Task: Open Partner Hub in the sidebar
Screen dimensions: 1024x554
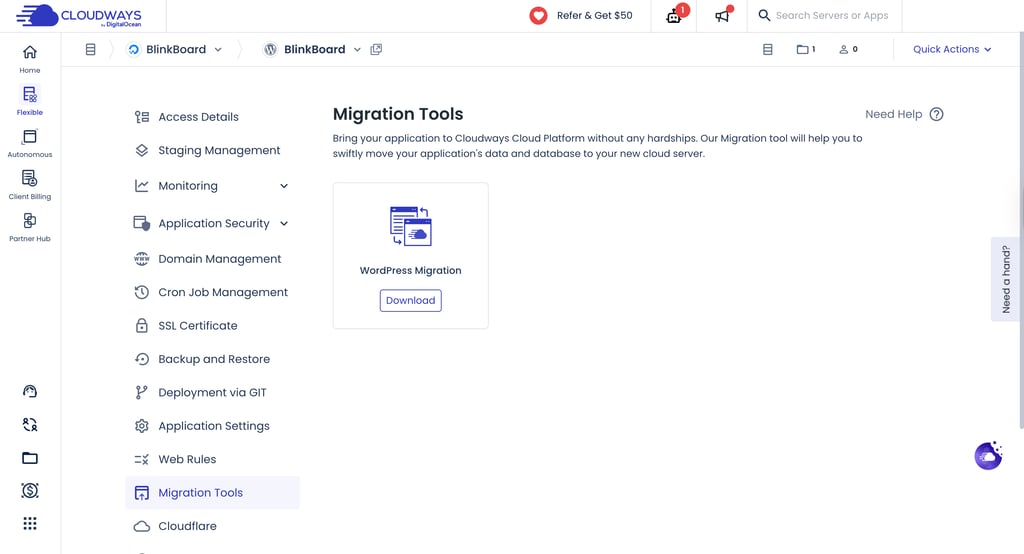Action: click(x=29, y=227)
